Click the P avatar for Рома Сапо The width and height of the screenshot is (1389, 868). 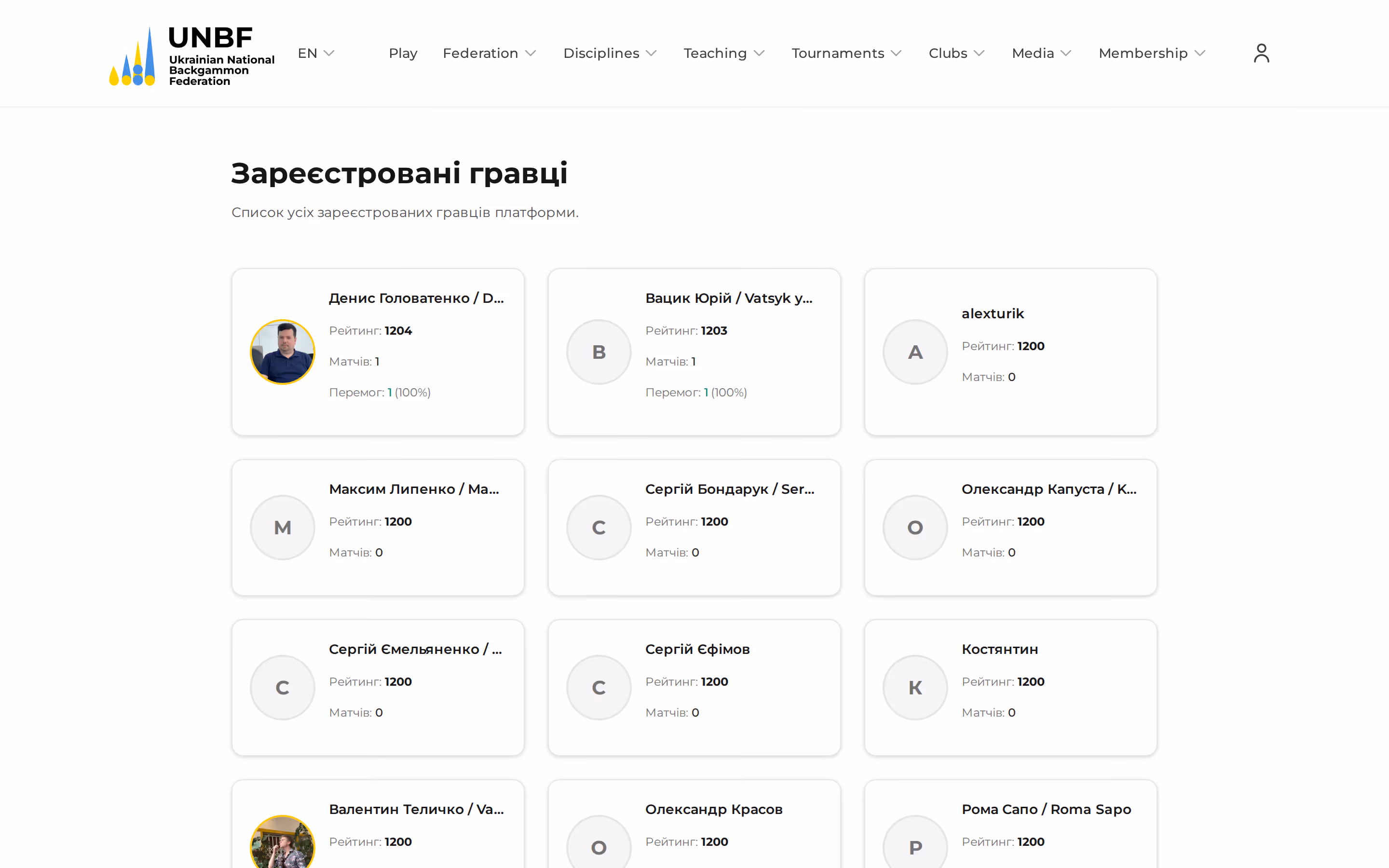(x=915, y=841)
